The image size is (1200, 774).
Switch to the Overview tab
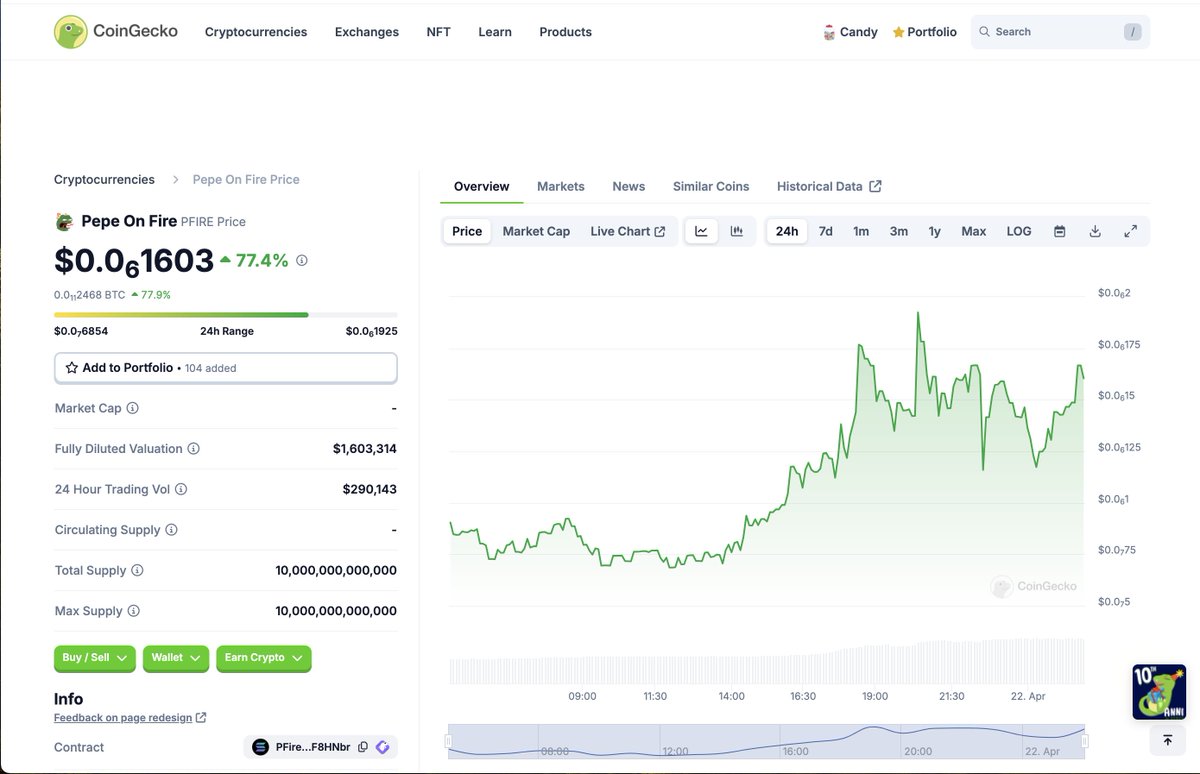click(x=481, y=186)
